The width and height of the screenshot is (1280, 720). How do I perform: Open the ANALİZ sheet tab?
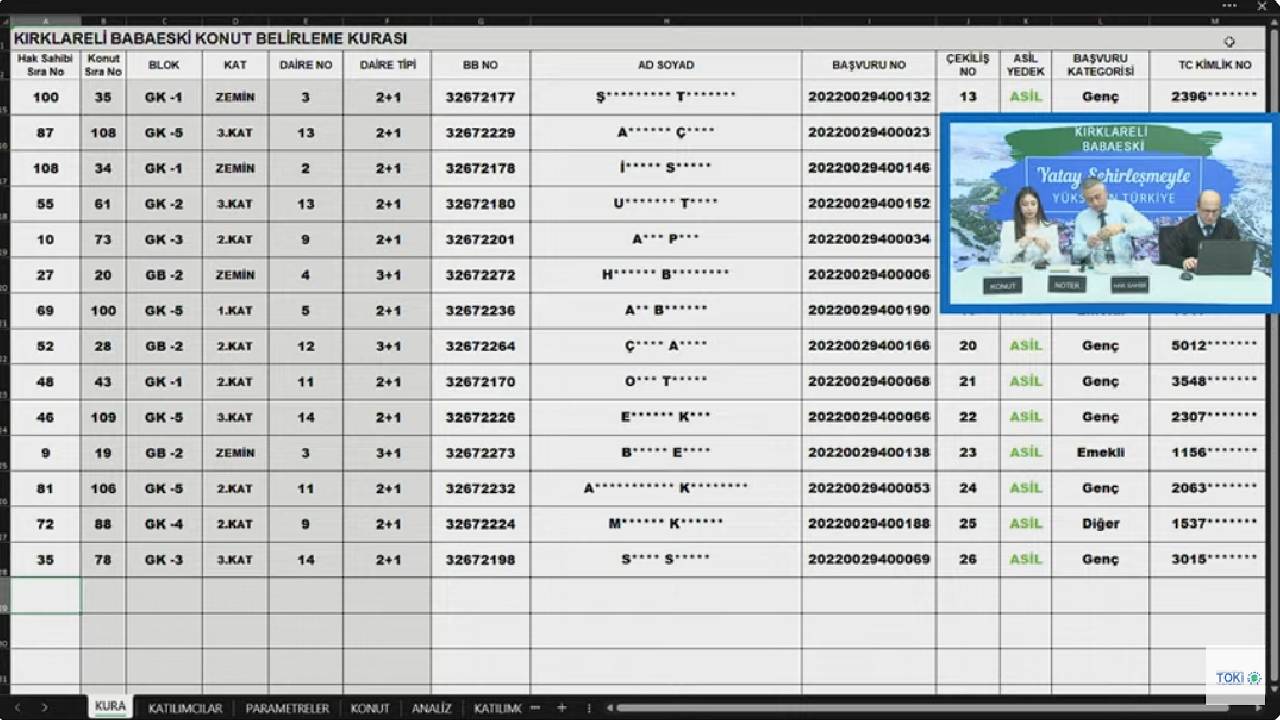tap(432, 708)
